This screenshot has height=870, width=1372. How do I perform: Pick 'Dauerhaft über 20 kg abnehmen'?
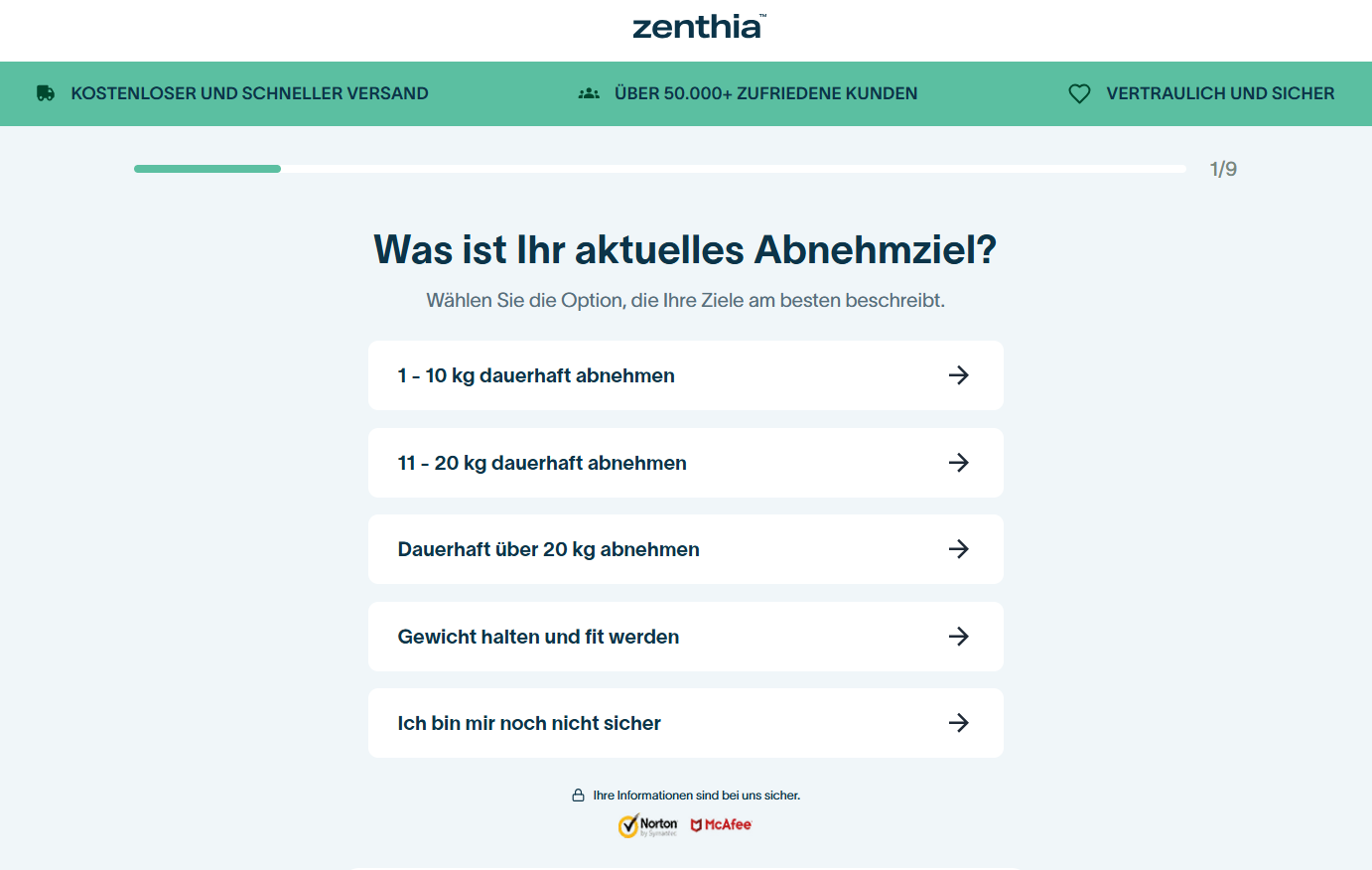[548, 549]
